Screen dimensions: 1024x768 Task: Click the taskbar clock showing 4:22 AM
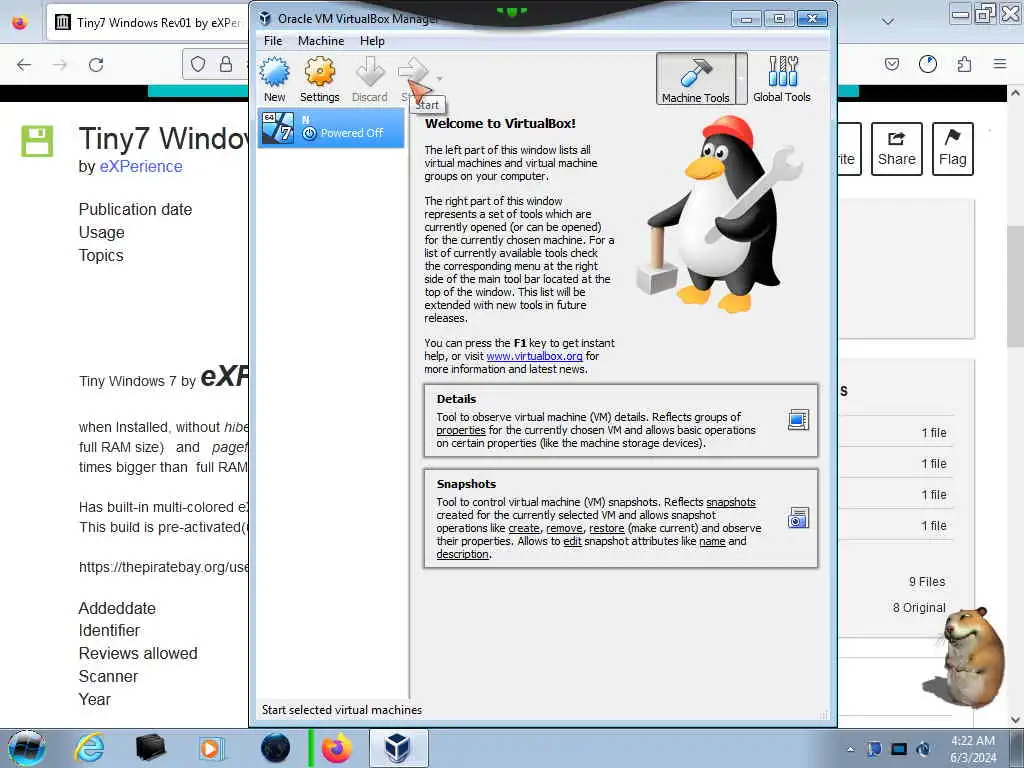coord(973,749)
